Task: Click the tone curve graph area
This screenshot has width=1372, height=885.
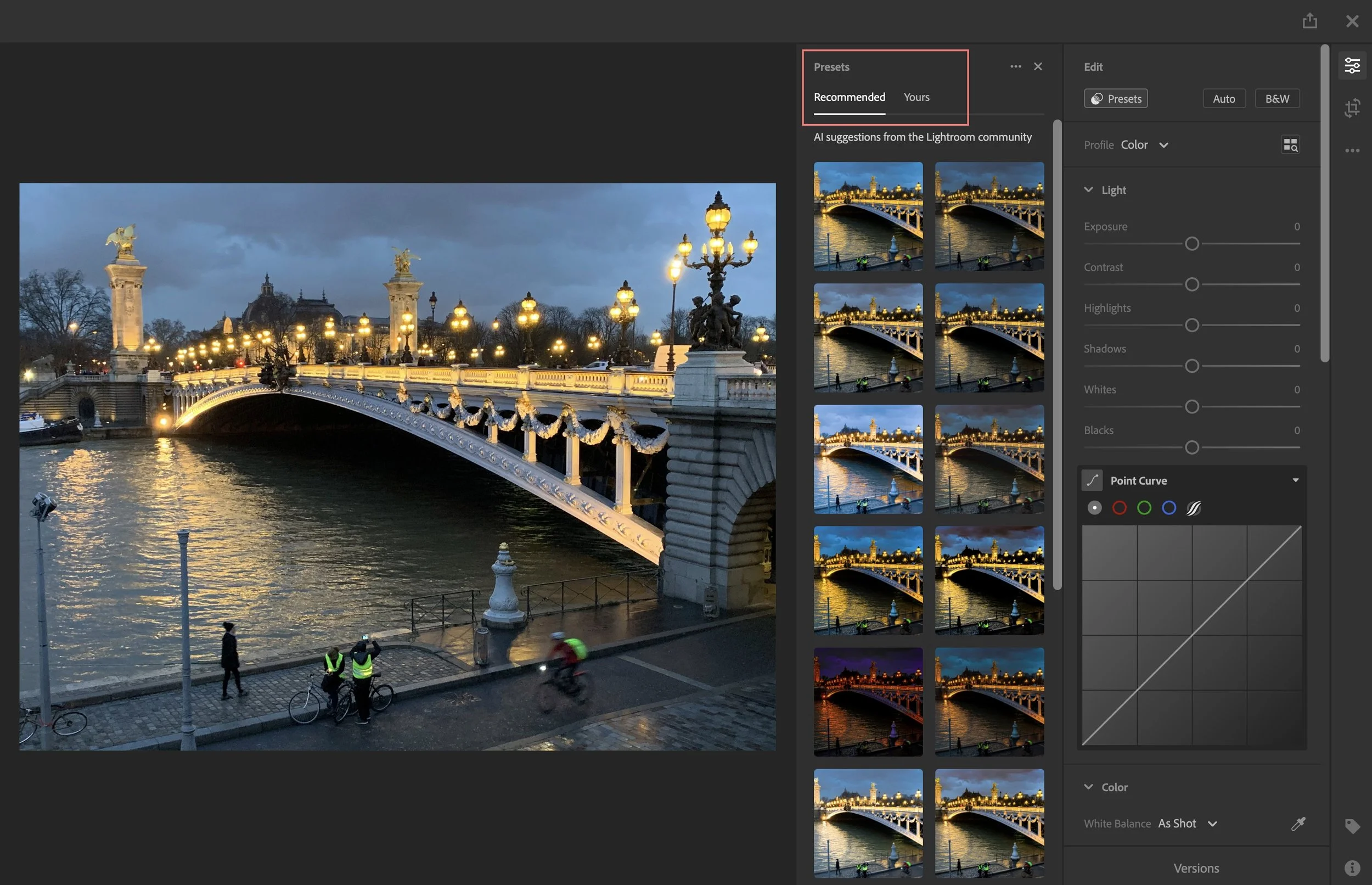Action: click(1191, 635)
